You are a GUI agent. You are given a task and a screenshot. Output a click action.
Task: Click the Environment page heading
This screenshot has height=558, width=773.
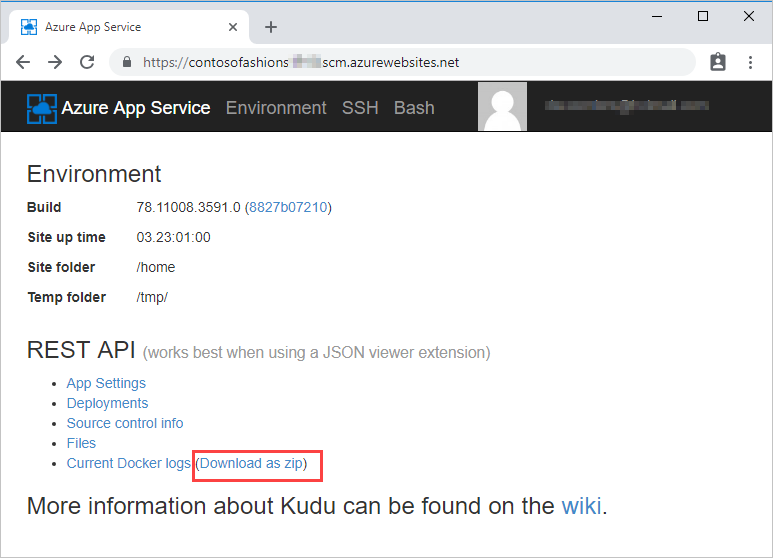coord(94,174)
